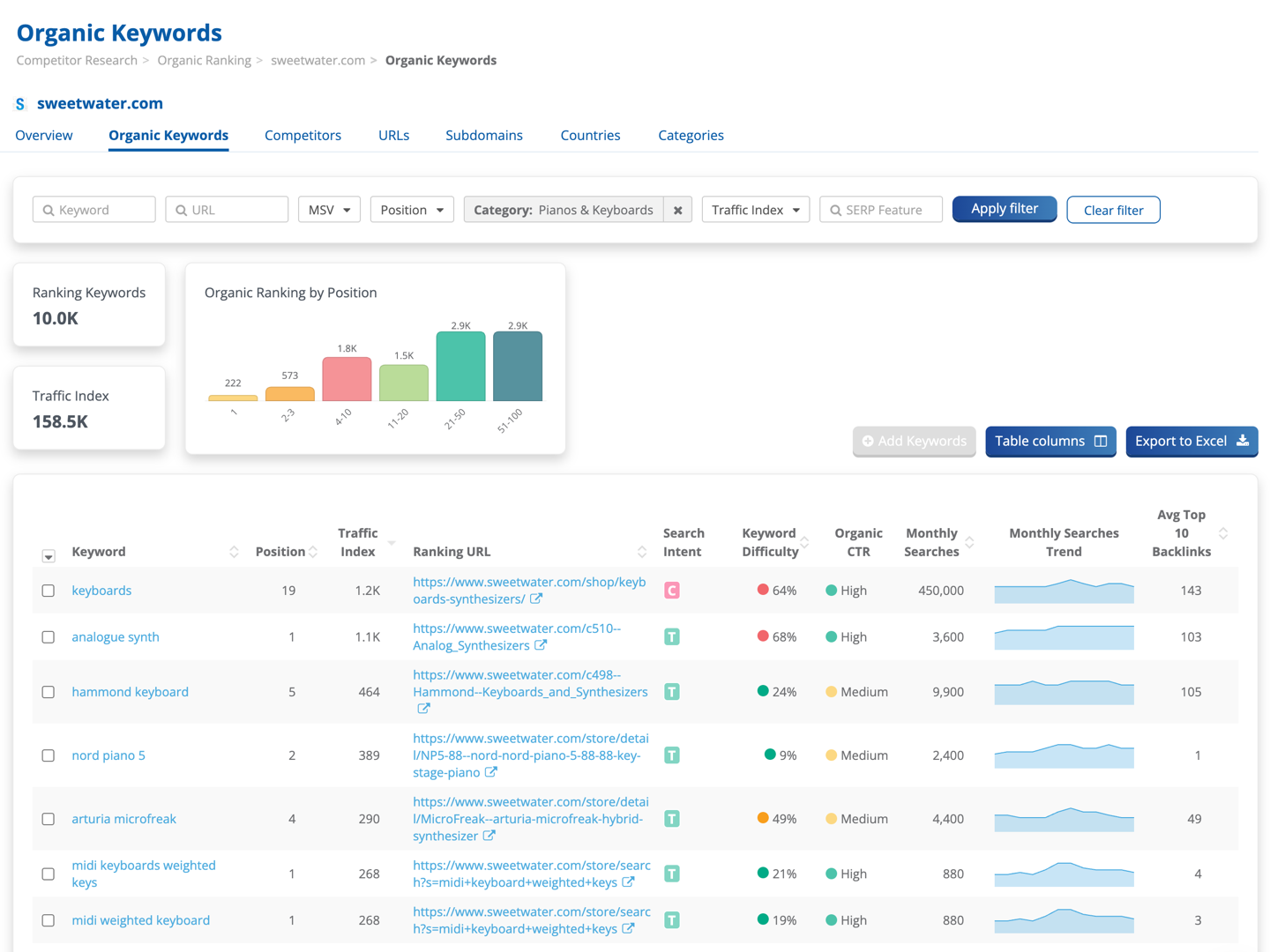
Task: Focus the URL search input field
Action: coord(227,210)
